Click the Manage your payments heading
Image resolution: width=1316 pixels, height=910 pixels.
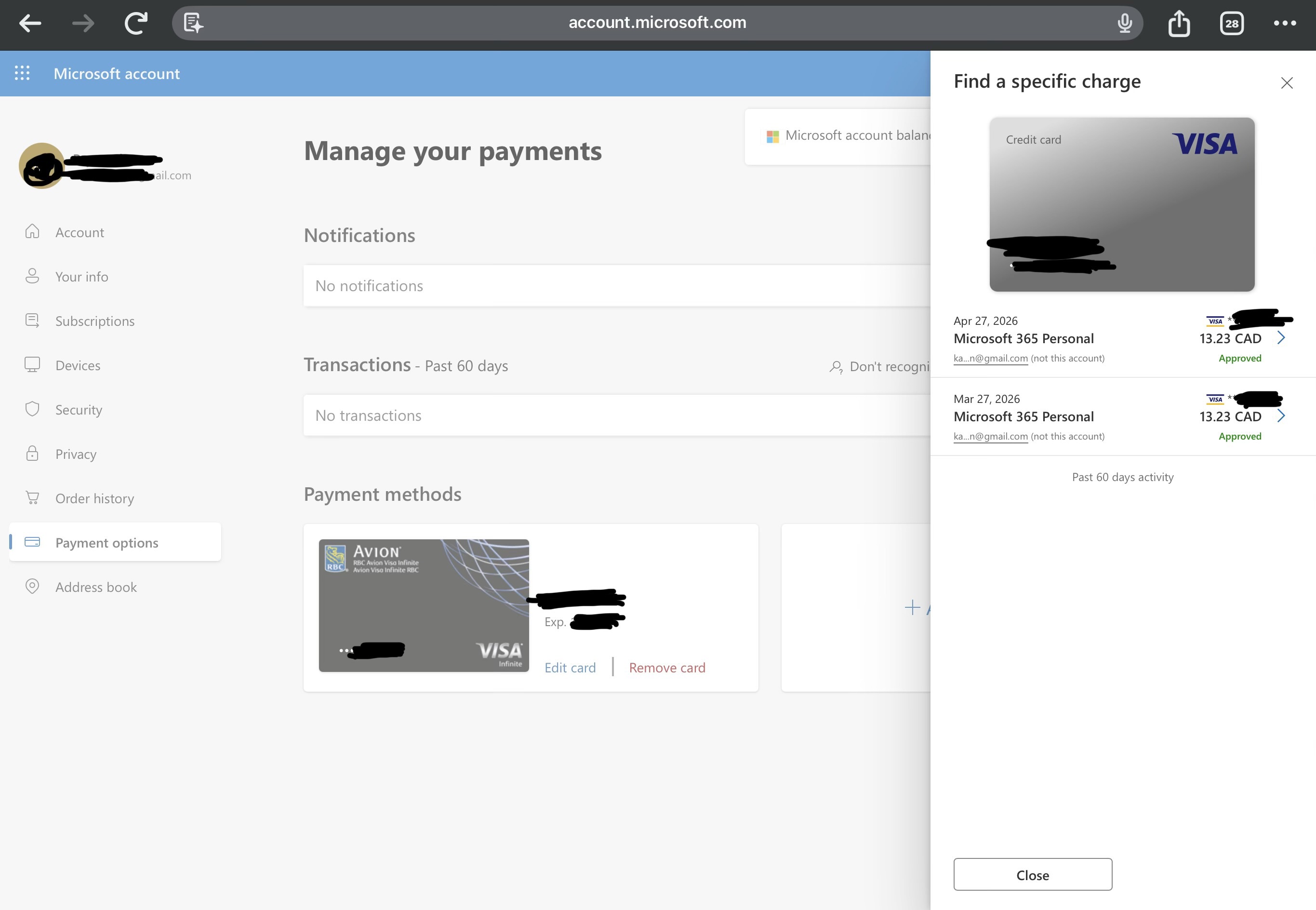(x=452, y=151)
